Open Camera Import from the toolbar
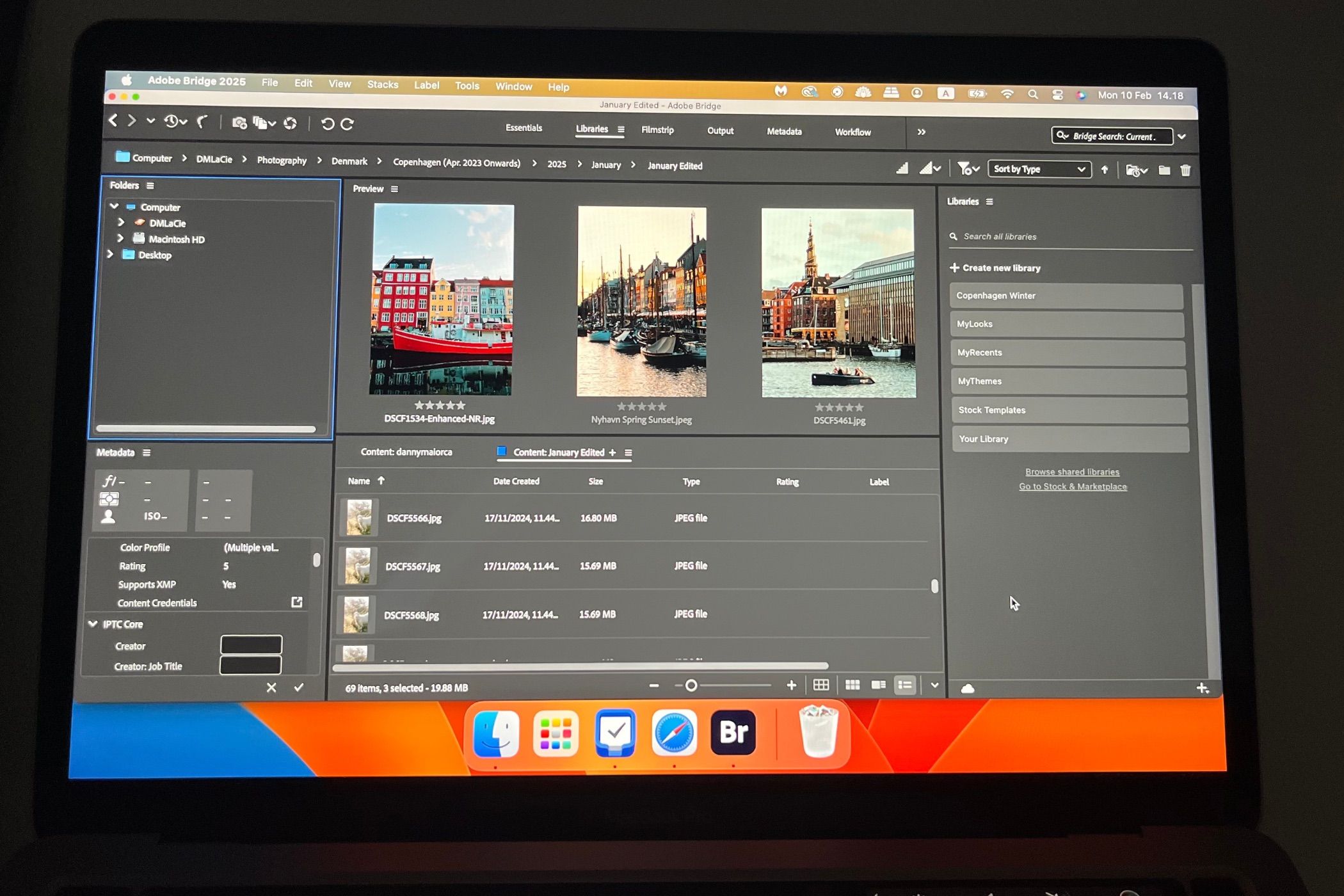Viewport: 1344px width, 896px height. click(239, 123)
